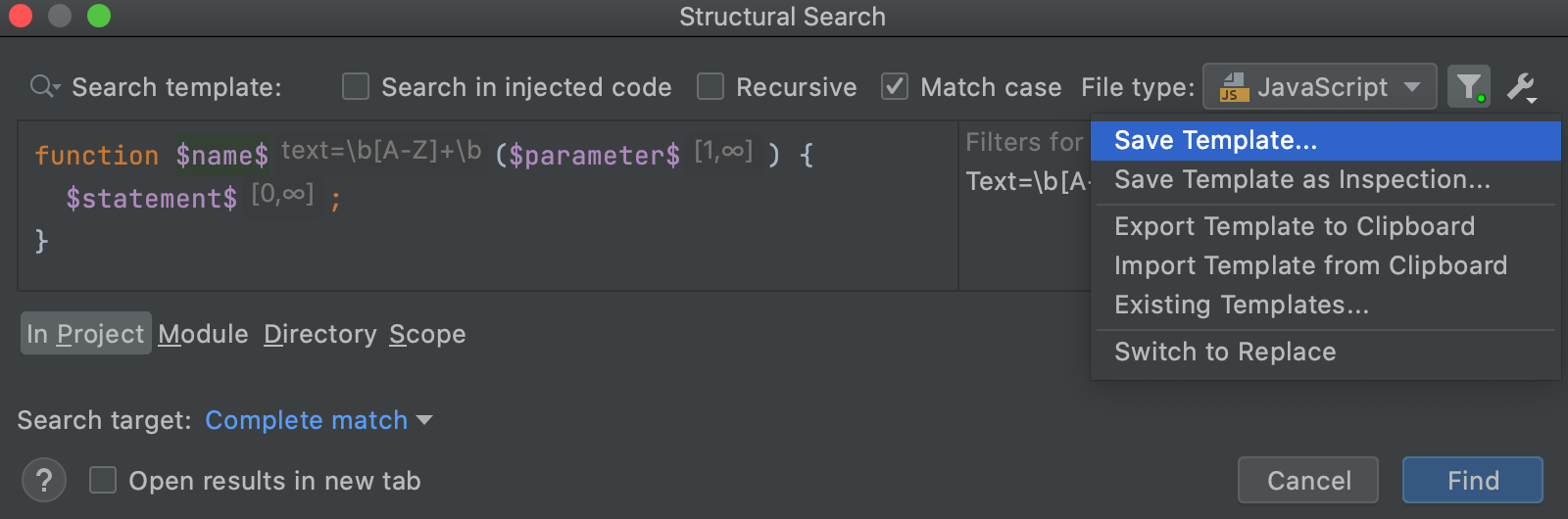Select Export Template to Clipboard
The image size is (1568, 519).
coord(1294,226)
